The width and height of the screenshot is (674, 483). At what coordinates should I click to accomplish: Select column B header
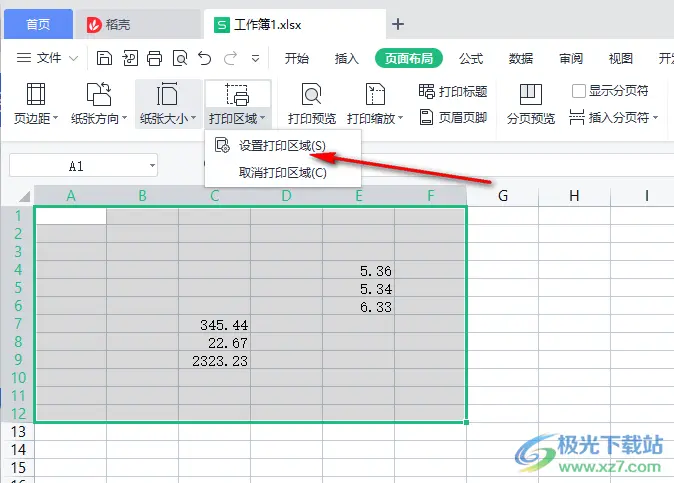pyautogui.click(x=142, y=196)
